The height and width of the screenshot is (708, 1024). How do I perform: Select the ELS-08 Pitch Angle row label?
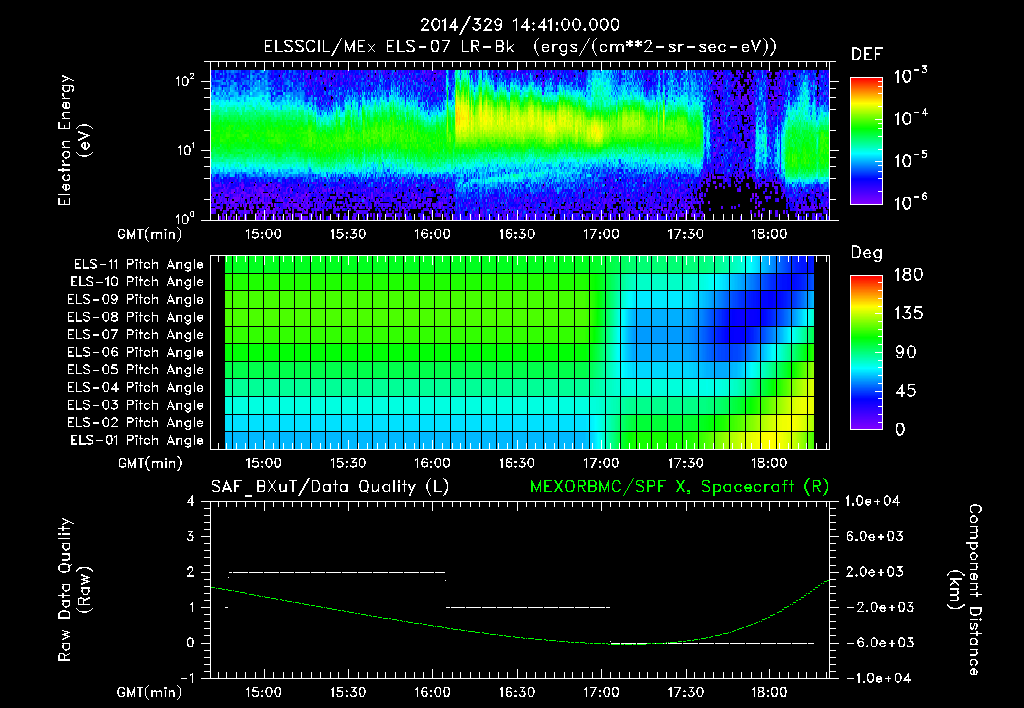point(136,317)
